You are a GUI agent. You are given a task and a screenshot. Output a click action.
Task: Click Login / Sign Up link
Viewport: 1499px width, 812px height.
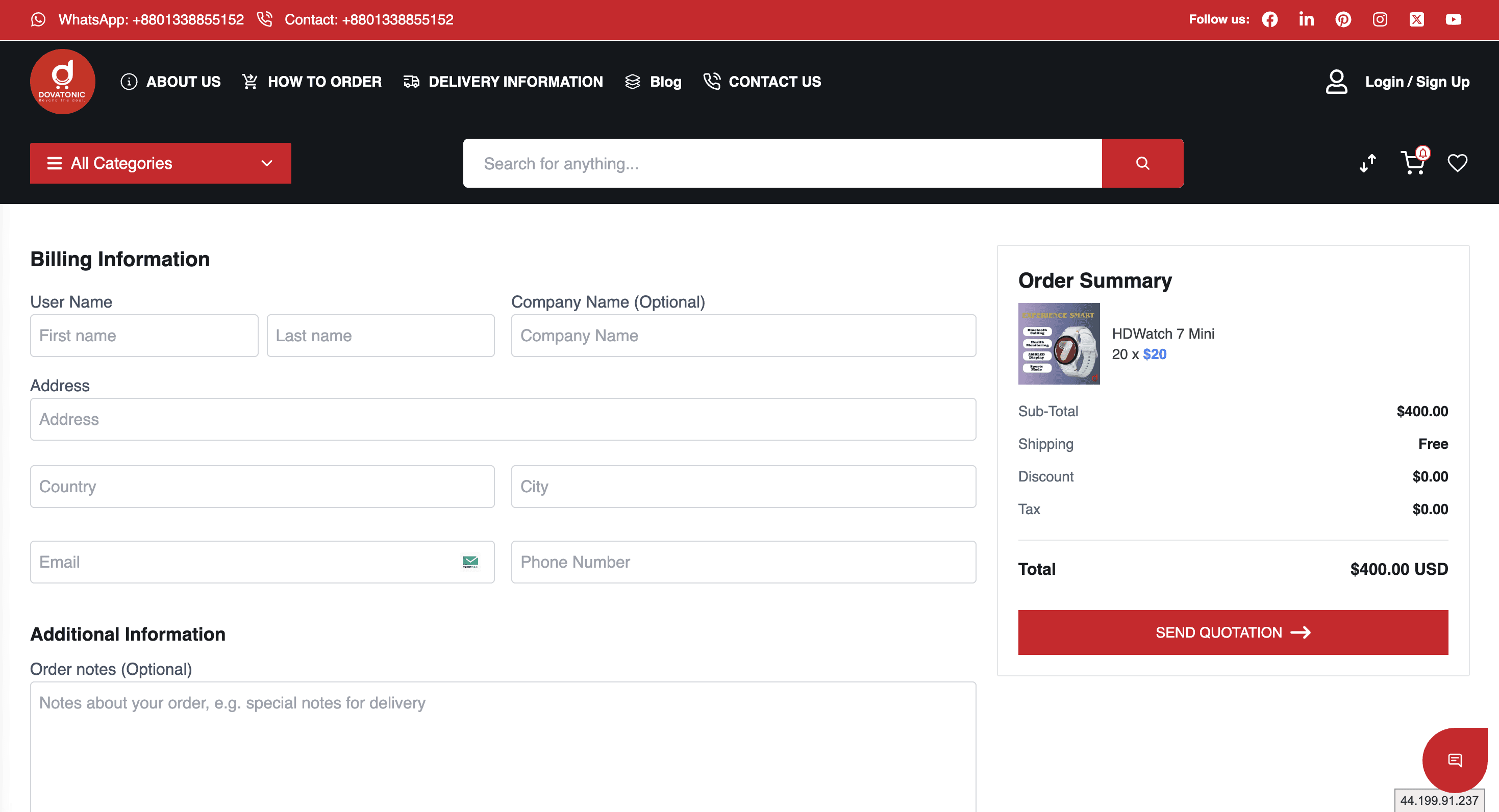pos(1416,82)
